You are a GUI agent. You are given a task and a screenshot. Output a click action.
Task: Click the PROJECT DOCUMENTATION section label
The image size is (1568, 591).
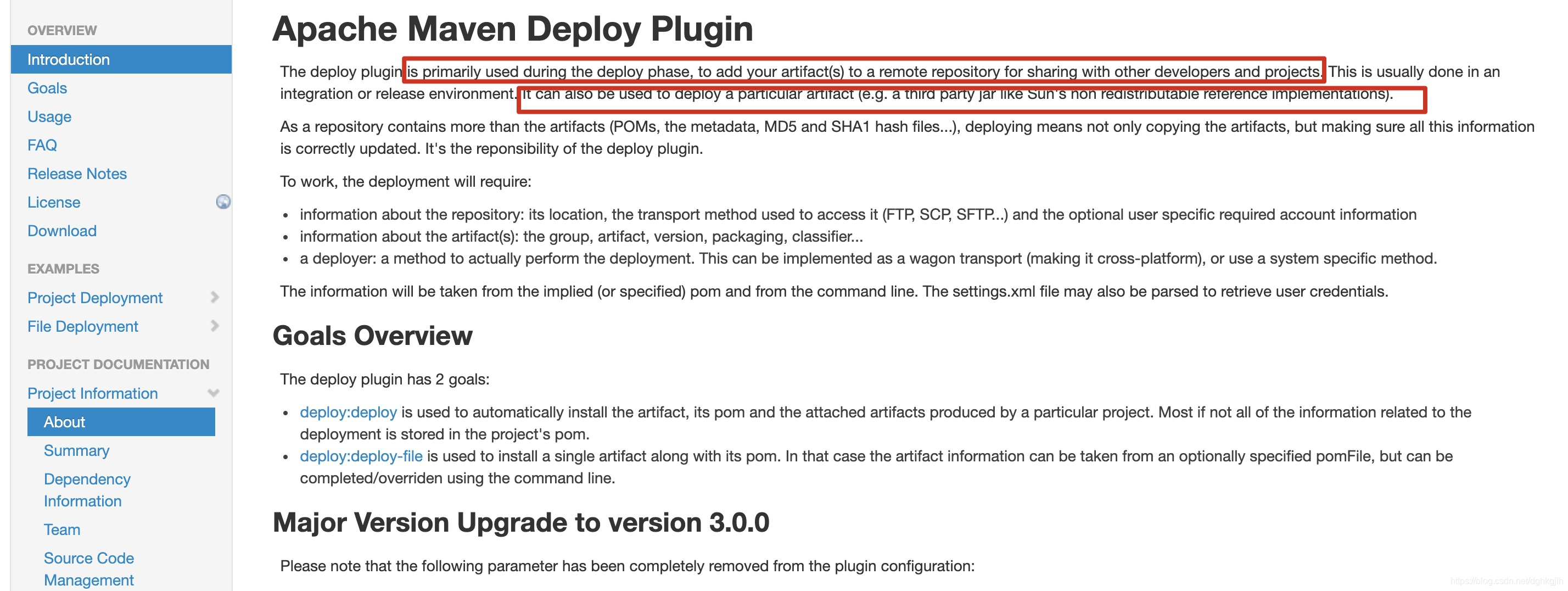point(118,364)
